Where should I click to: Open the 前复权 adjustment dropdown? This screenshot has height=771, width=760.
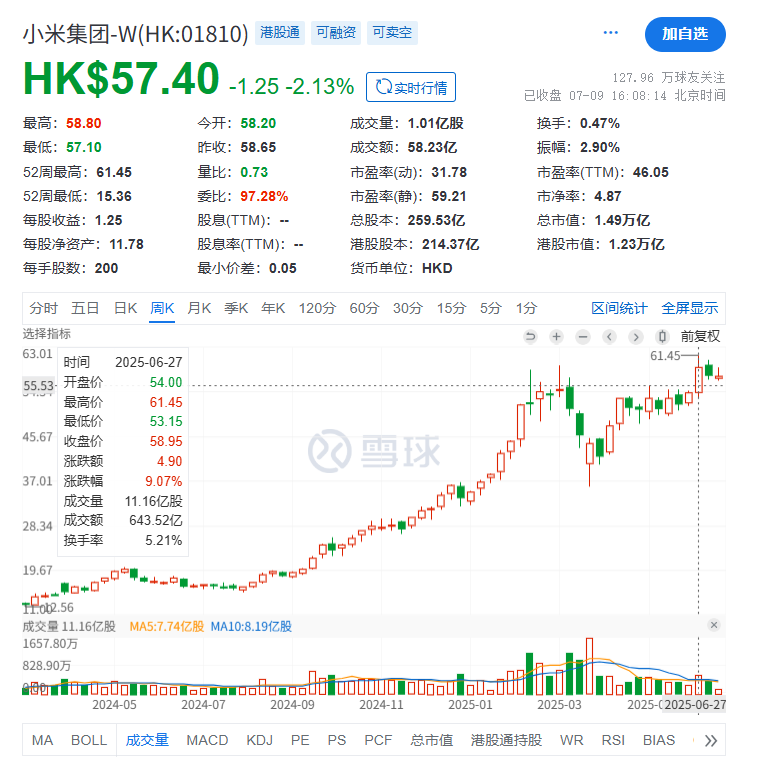[701, 336]
